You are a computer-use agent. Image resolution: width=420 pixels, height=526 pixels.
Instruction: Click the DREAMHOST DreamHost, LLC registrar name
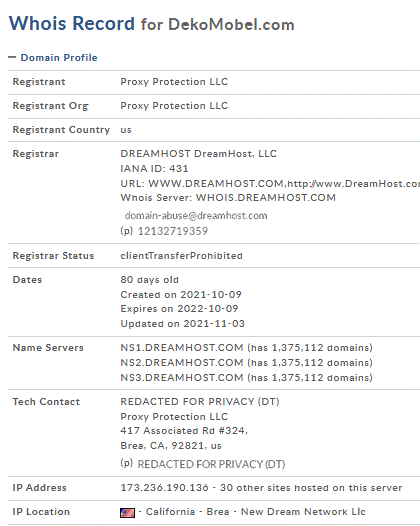[x=199, y=154]
